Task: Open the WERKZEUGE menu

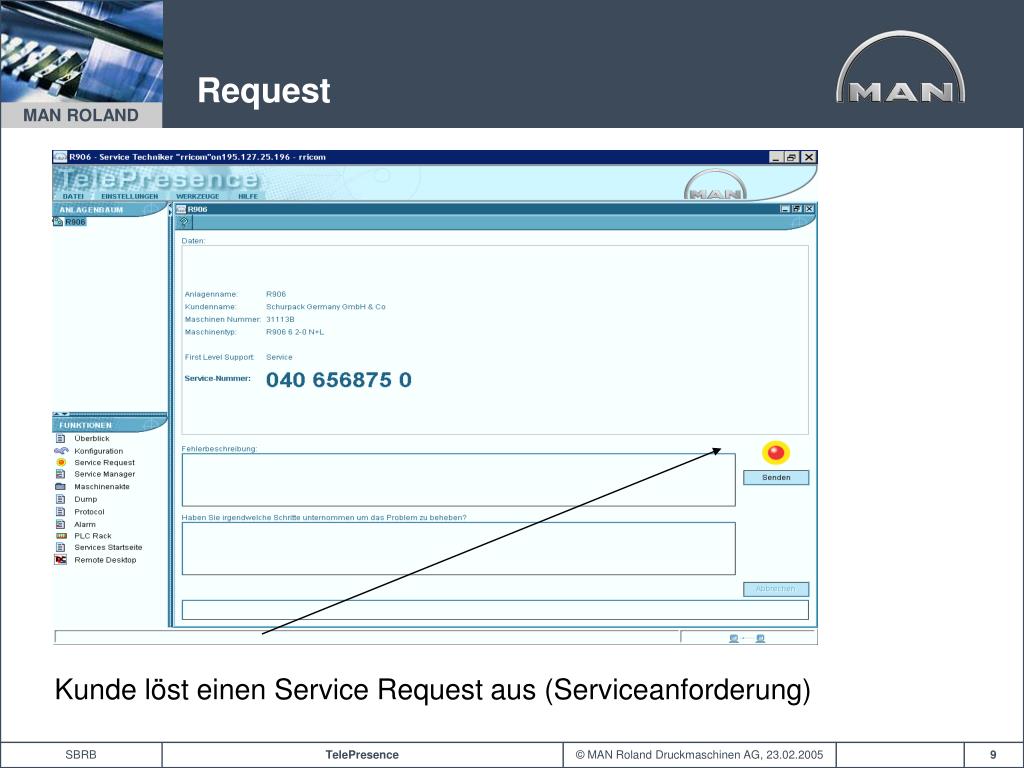Action: 197,196
